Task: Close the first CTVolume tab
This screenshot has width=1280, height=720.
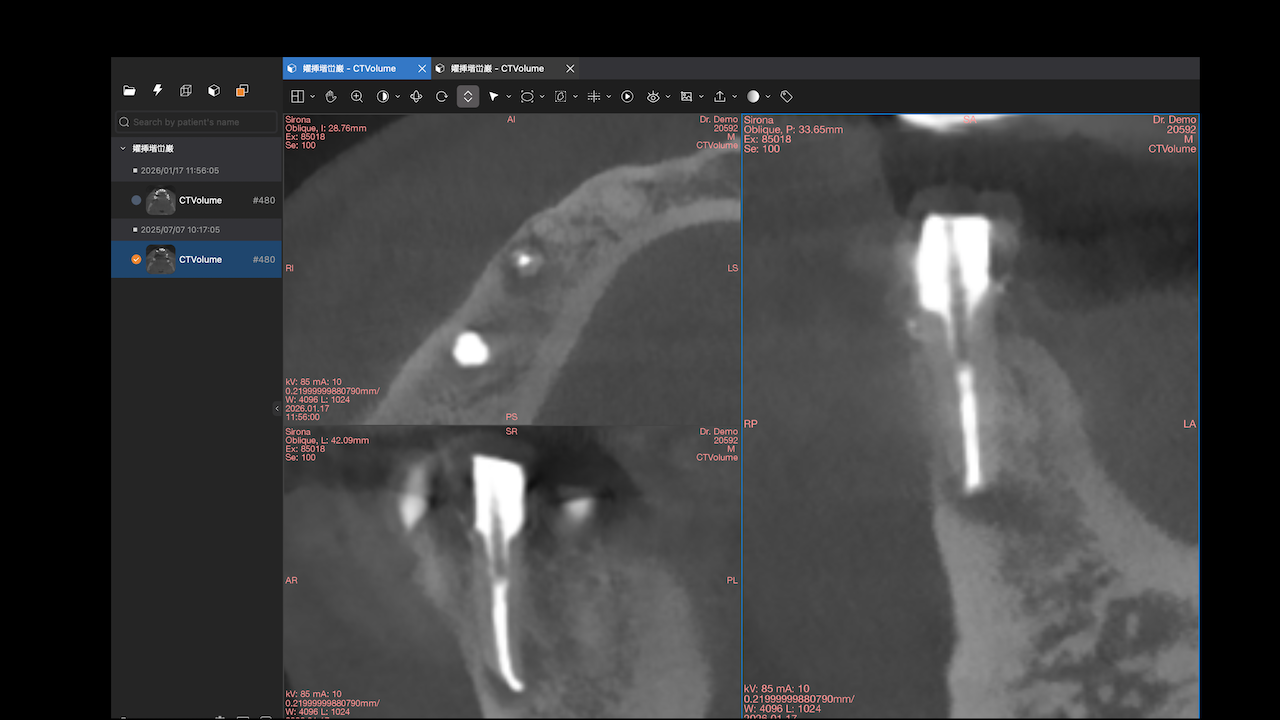Action: [x=422, y=68]
